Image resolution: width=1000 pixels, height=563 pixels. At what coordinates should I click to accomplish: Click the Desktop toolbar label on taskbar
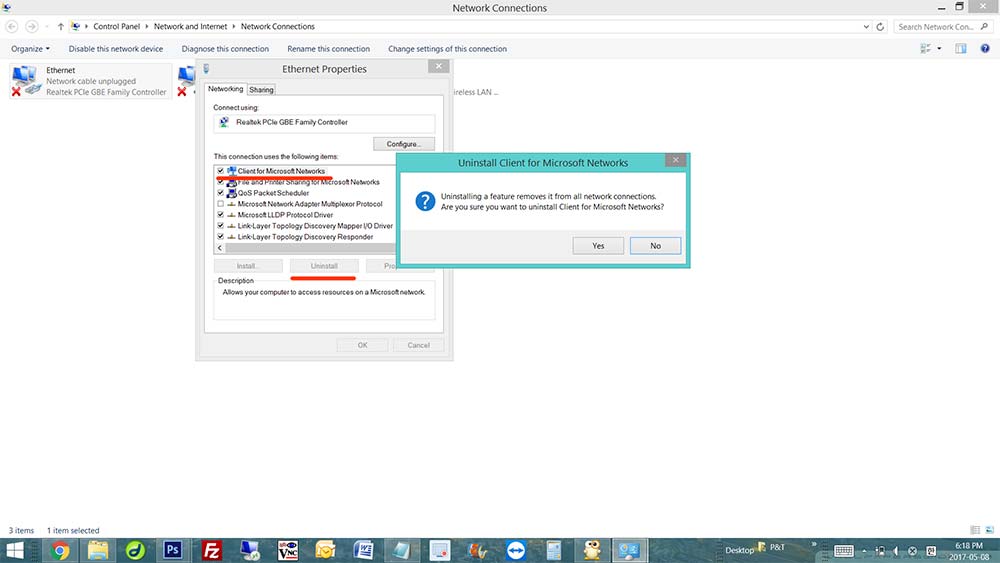click(x=739, y=550)
